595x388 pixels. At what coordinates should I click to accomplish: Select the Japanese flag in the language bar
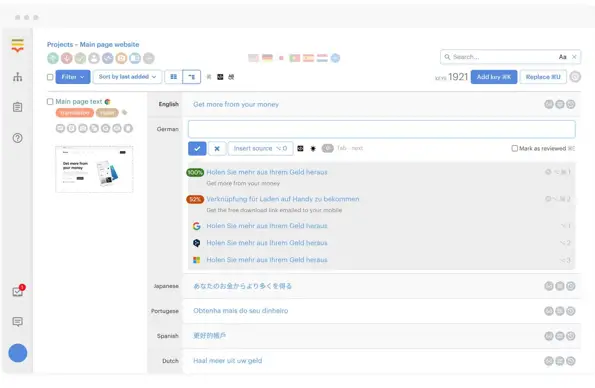[x=281, y=58]
